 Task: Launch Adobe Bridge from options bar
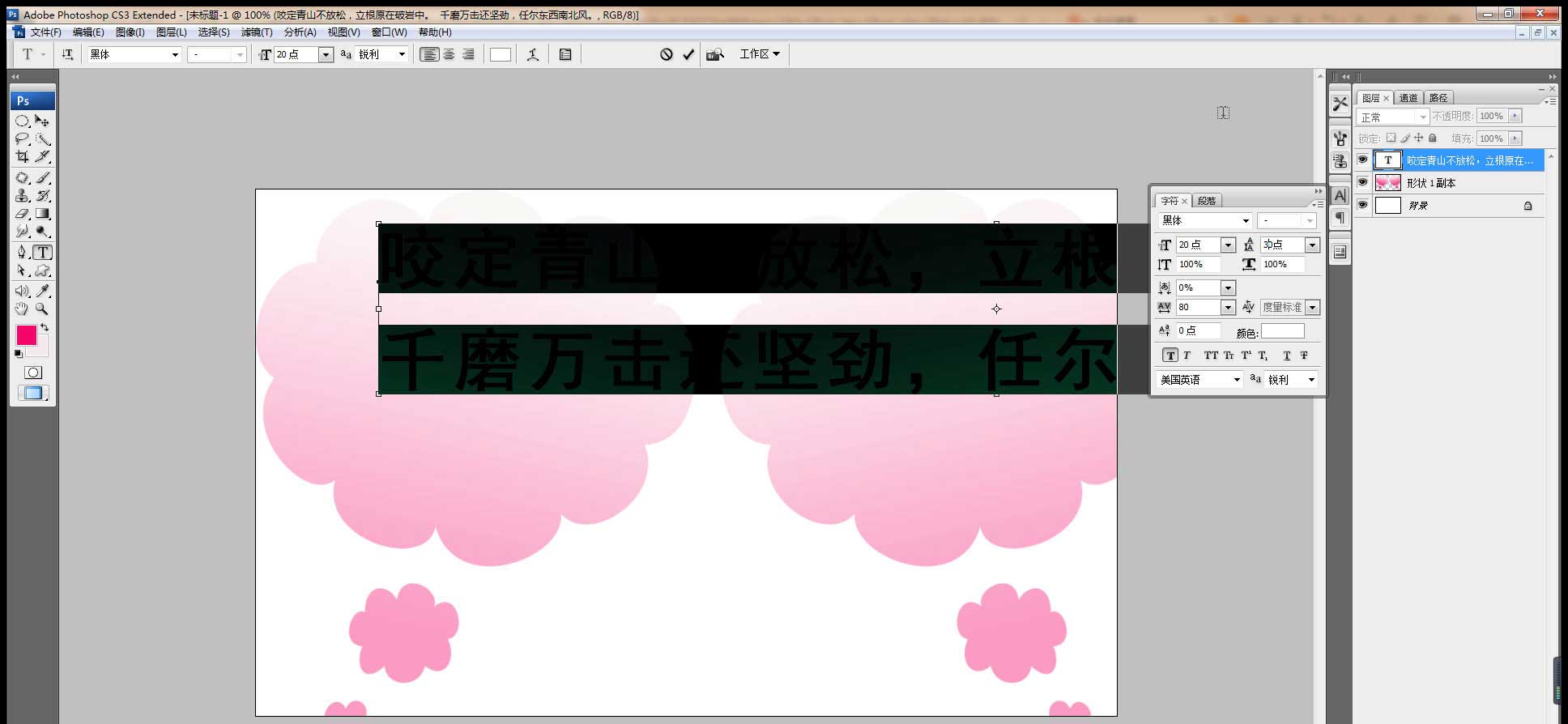715,54
